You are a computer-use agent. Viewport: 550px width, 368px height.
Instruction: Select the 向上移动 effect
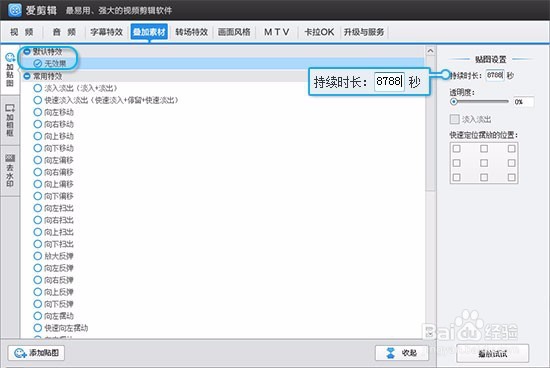[x=54, y=136]
